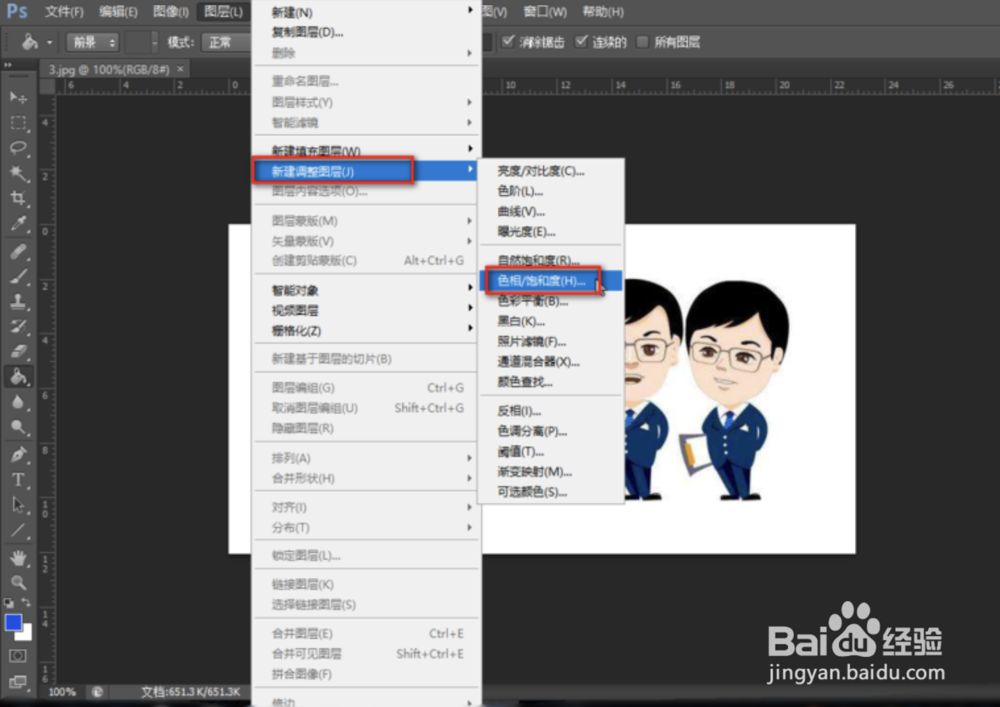Open the 文件(F) menu
This screenshot has width=1000, height=707.
point(64,11)
